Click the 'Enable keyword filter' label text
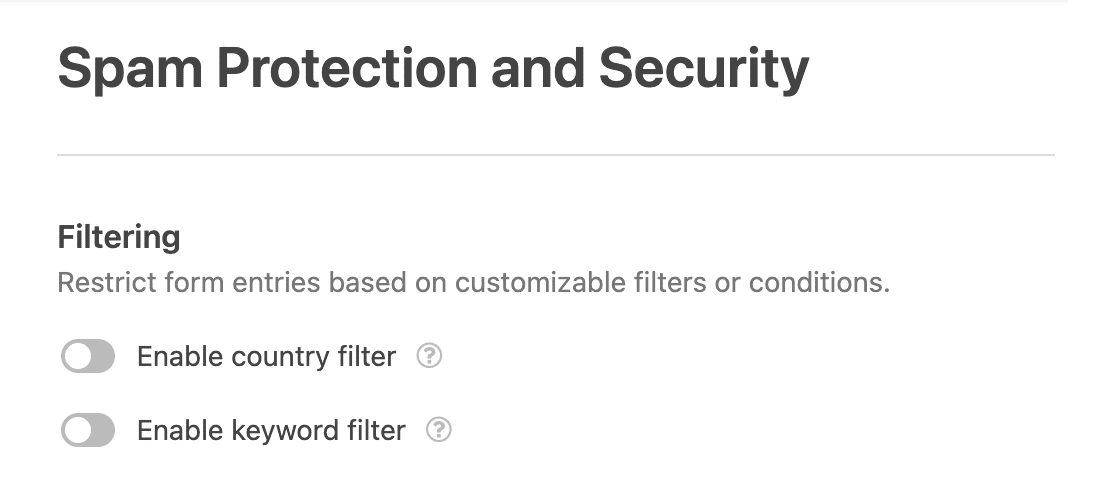The height and width of the screenshot is (486, 1116). click(x=271, y=430)
